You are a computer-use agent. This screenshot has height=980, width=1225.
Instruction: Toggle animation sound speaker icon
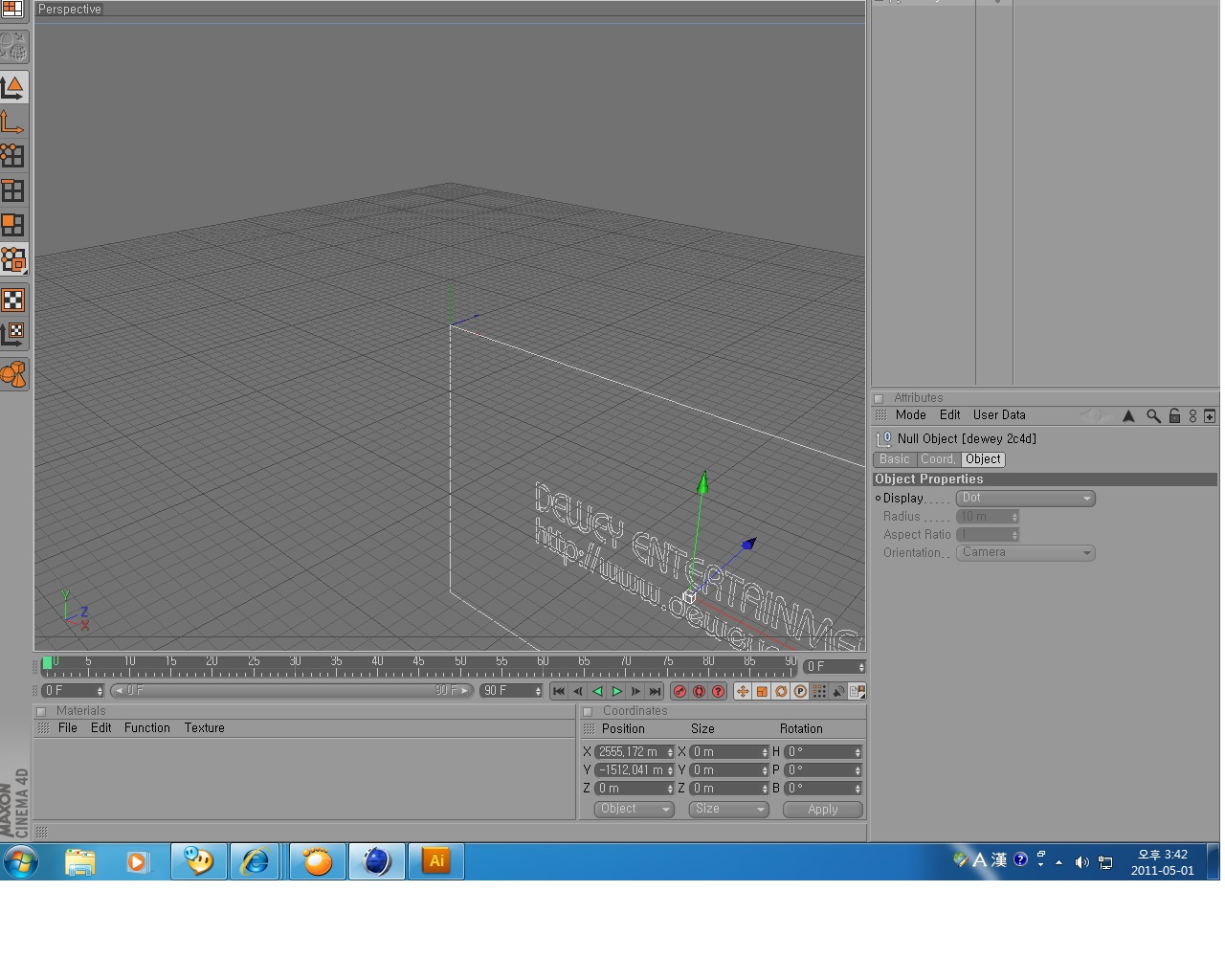point(838,691)
